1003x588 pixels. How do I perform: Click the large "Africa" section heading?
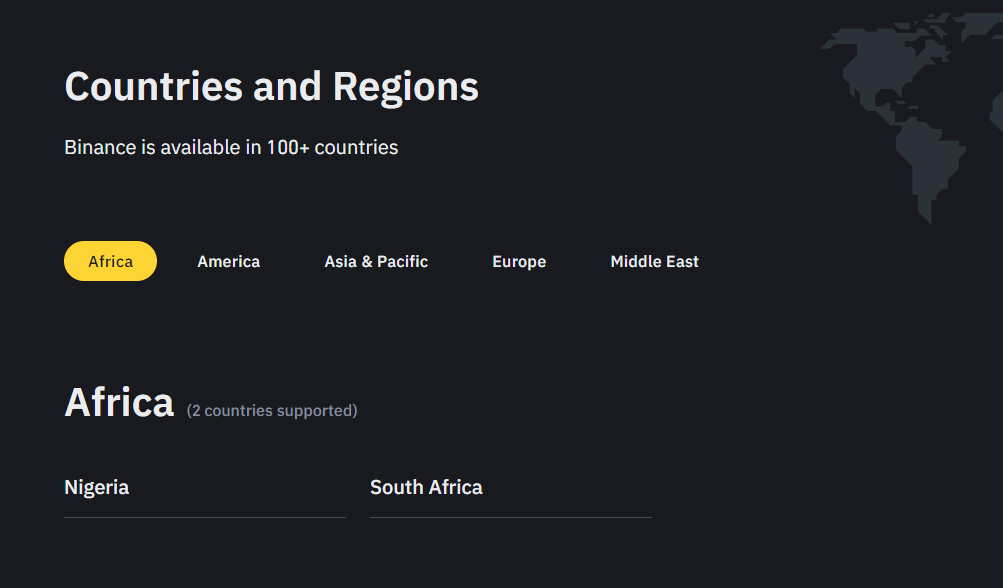point(119,402)
